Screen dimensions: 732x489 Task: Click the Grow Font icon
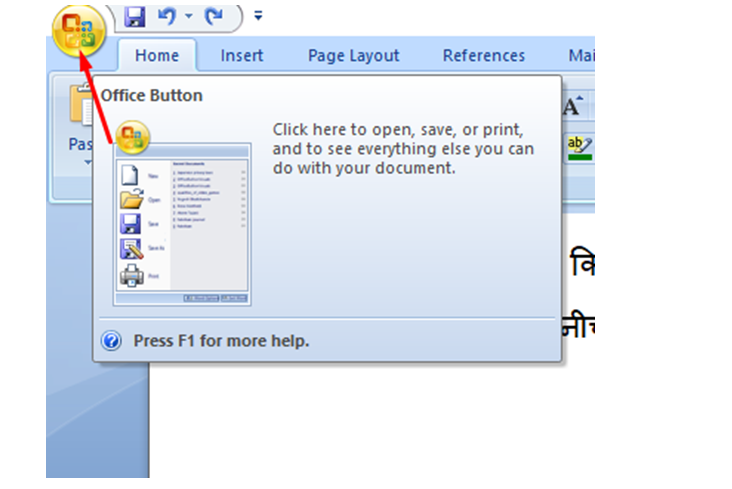574,106
